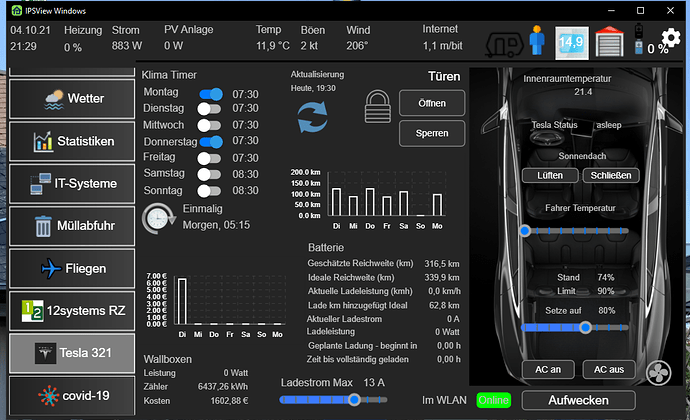Image resolution: width=690 pixels, height=420 pixels.
Task: Click Tesla Status value asleep
Action: (609, 125)
